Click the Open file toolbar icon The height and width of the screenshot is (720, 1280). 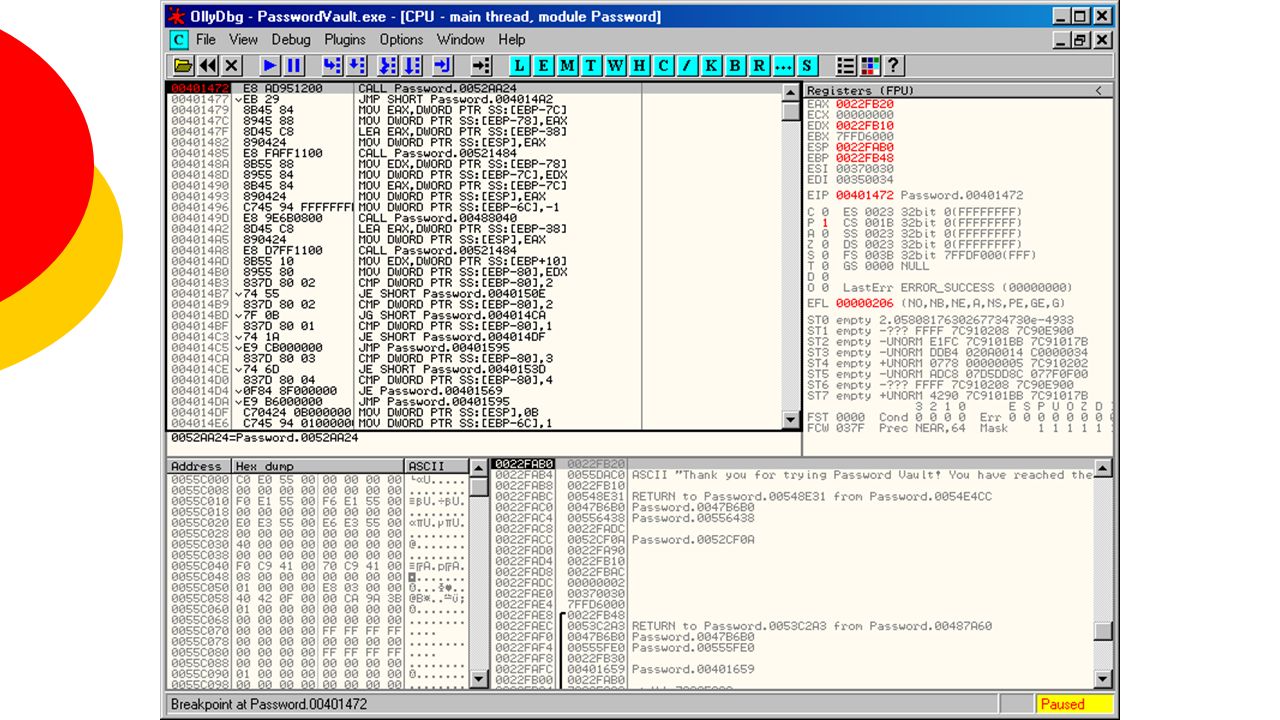(x=183, y=66)
